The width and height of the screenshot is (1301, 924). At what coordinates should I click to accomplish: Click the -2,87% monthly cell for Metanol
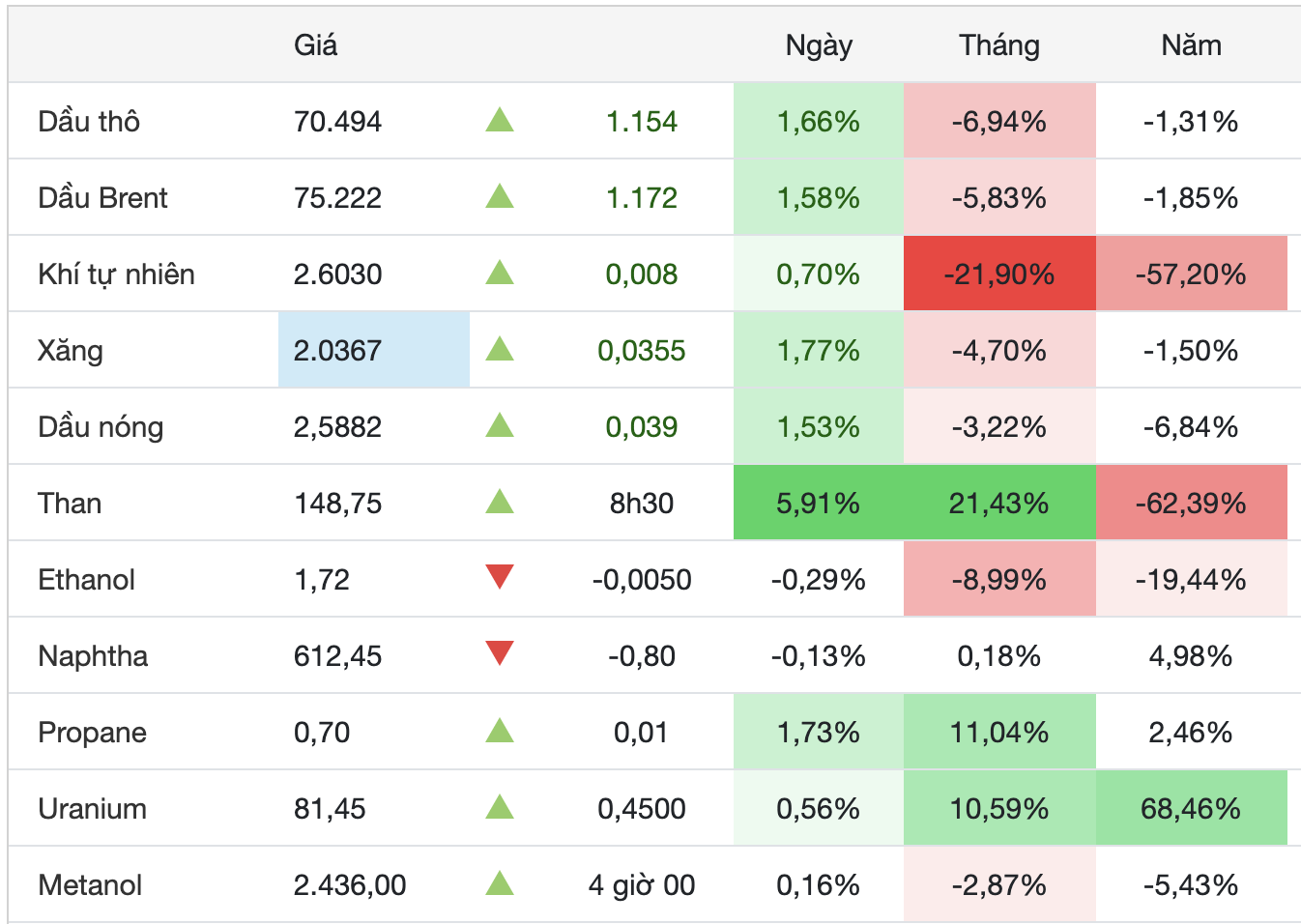coord(999,884)
